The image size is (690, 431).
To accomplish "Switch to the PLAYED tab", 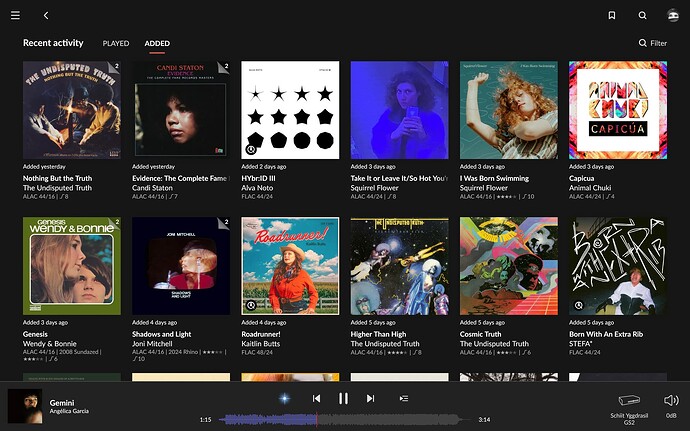I will tap(116, 43).
